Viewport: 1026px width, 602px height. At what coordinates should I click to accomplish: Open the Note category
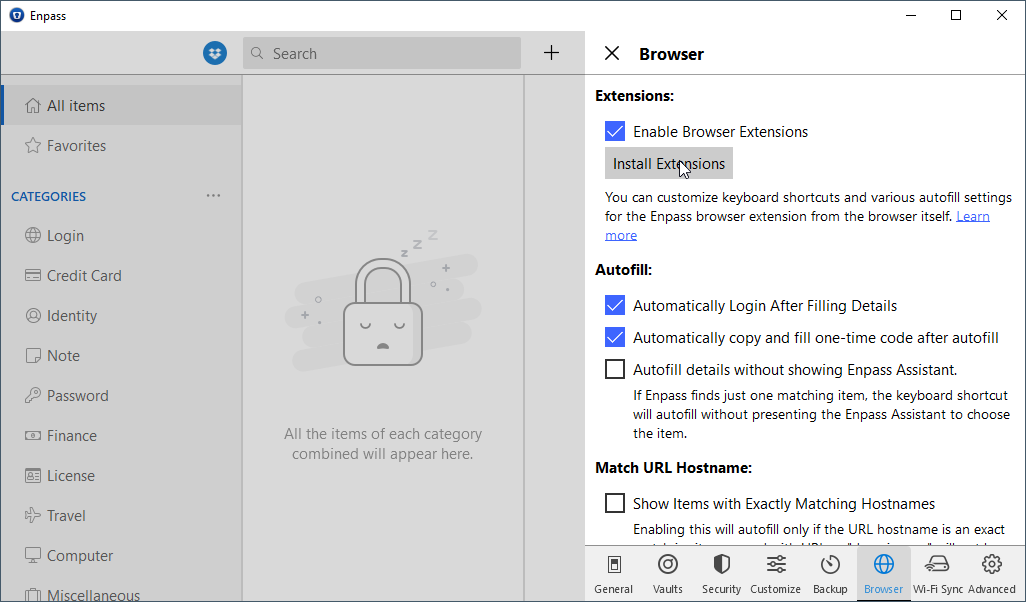pos(122,355)
